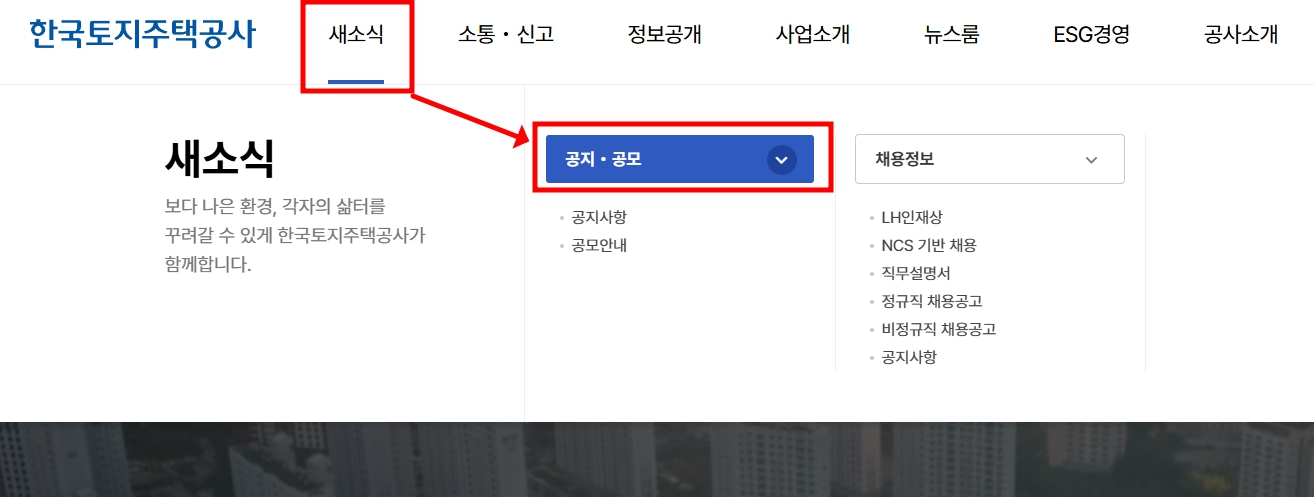Open the NCS 기반 채용 link

pyautogui.click(x=929, y=245)
